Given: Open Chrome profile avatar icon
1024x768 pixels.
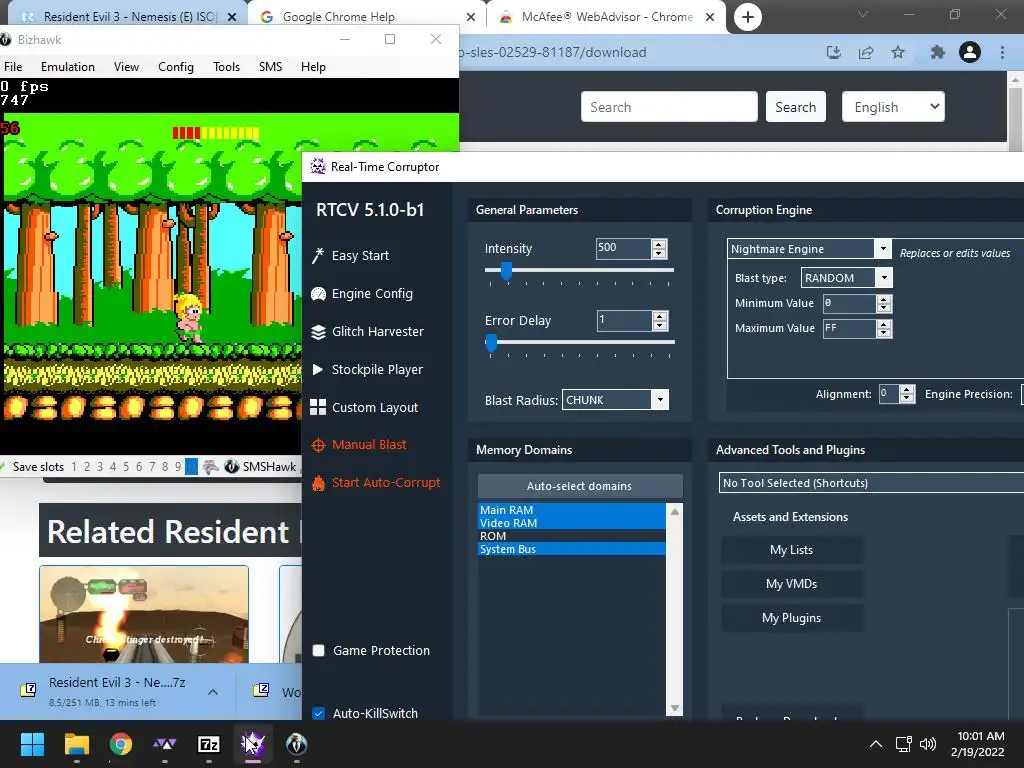Looking at the screenshot, I should click(970, 52).
